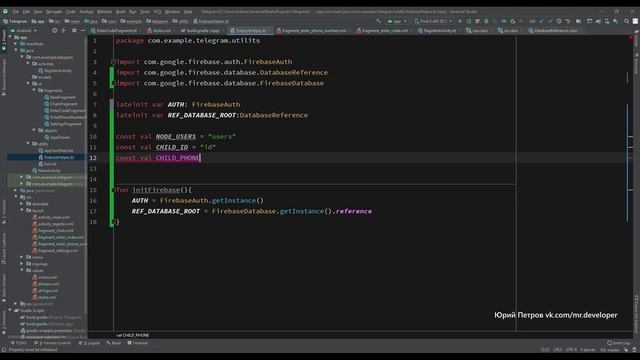Screen dimensions: 640x360
Task: Open Search Everywhere magnifier icon
Action: coord(626,21)
